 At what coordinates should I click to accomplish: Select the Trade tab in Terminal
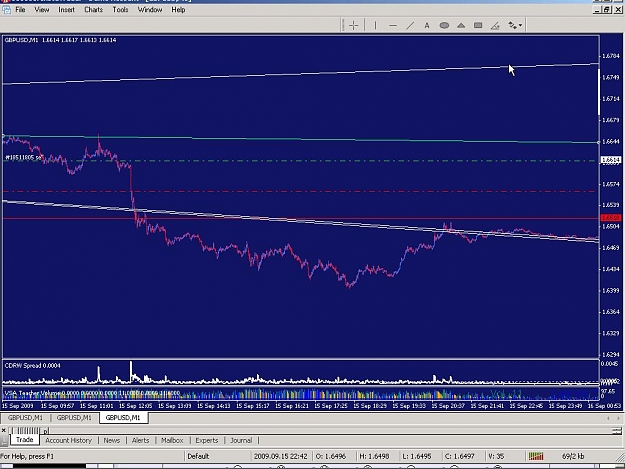pos(24,440)
